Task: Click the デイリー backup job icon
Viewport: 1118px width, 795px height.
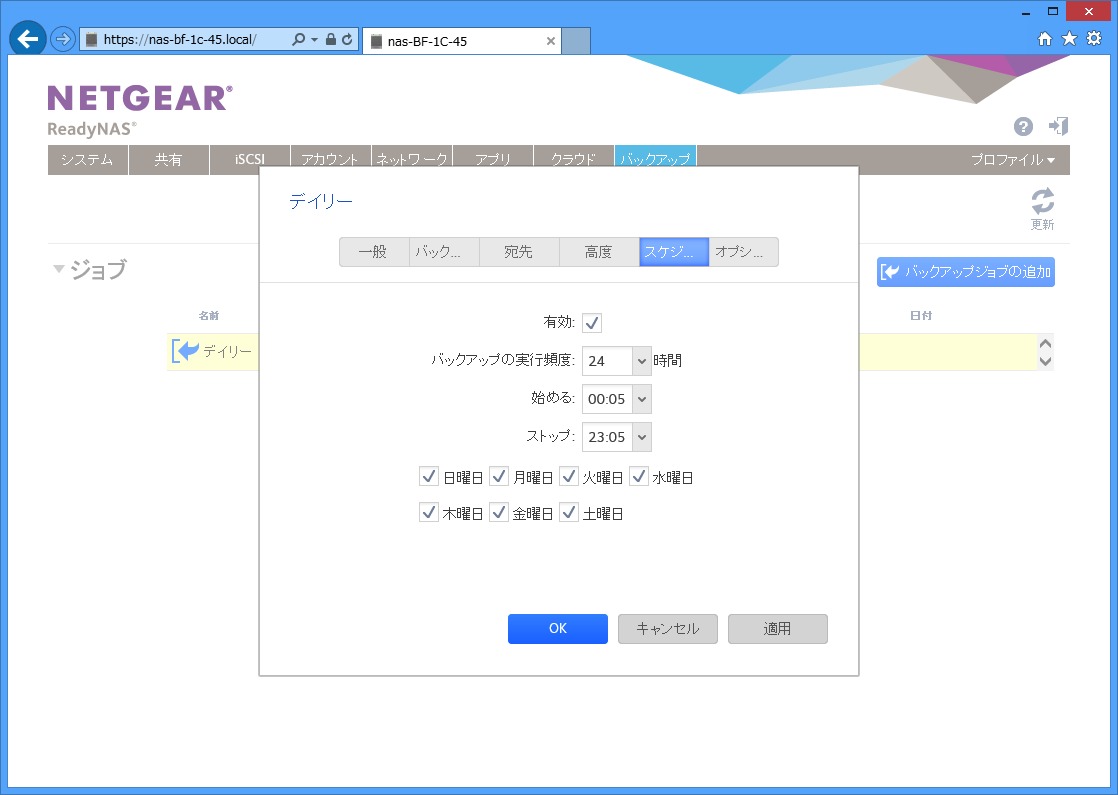Action: [x=185, y=351]
